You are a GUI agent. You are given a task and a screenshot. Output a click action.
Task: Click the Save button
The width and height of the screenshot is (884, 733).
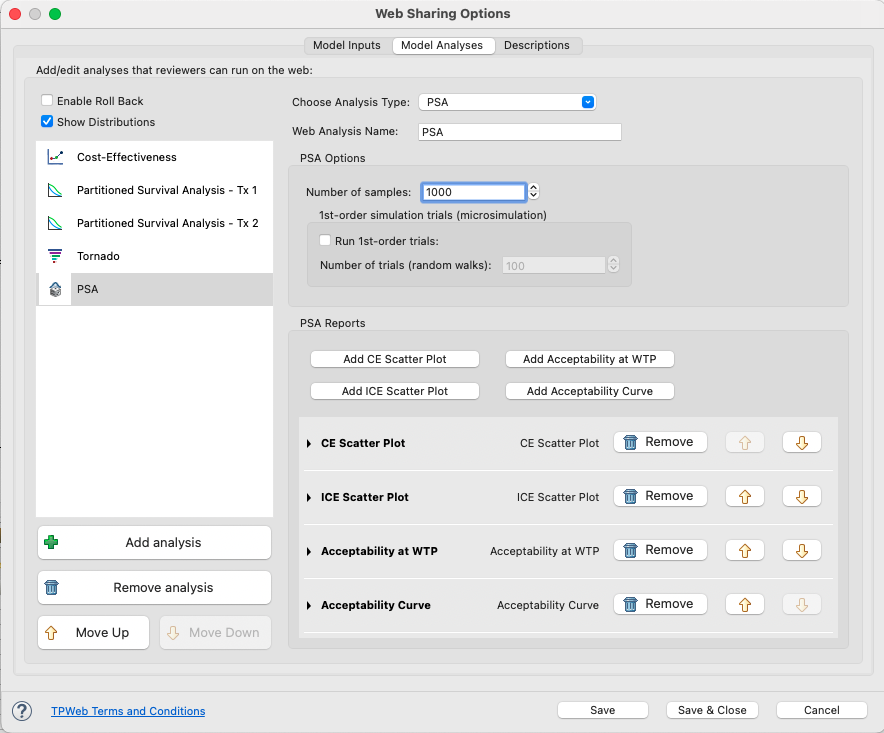pos(603,710)
